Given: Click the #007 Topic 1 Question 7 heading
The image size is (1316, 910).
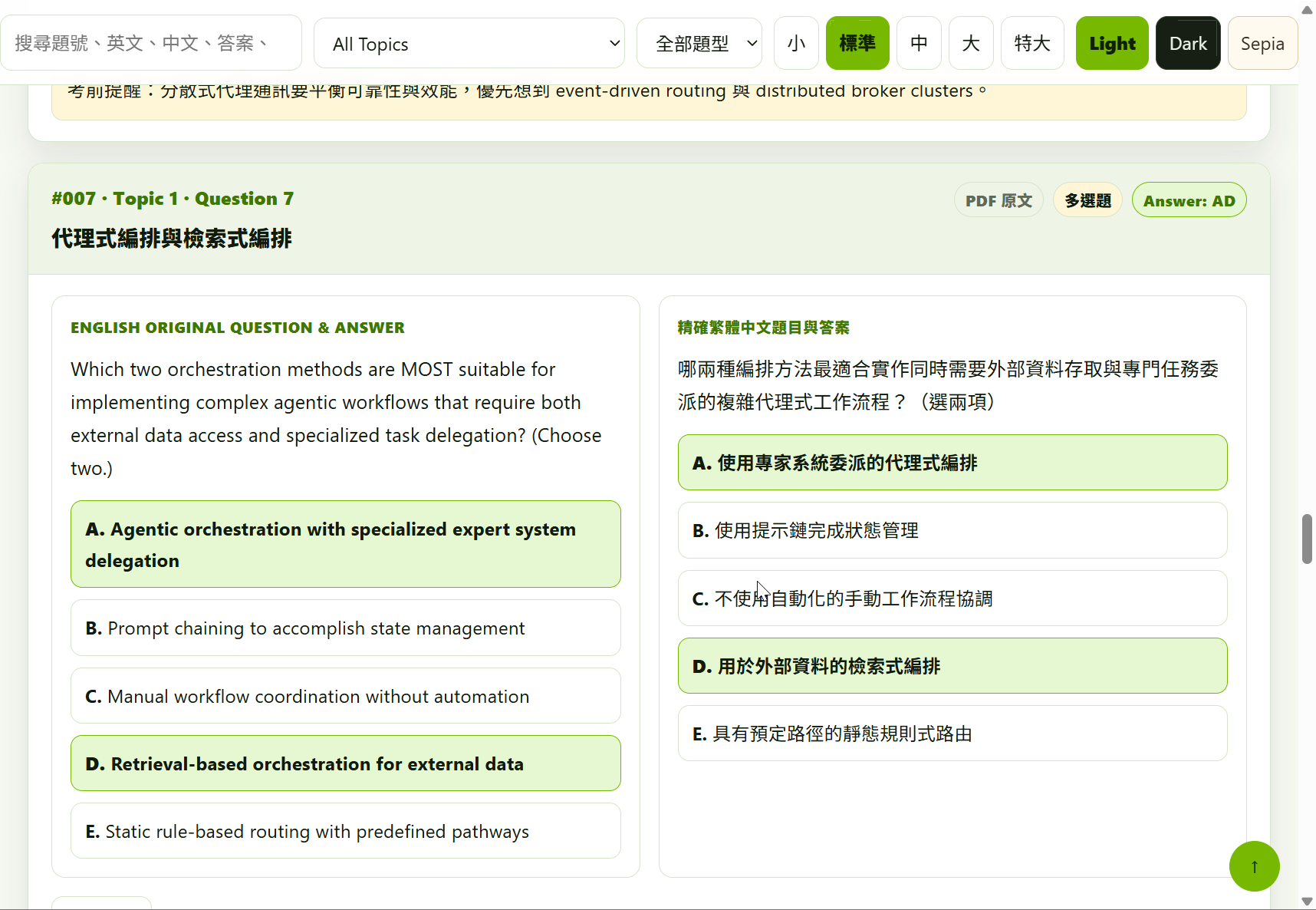Looking at the screenshot, I should click(x=173, y=199).
